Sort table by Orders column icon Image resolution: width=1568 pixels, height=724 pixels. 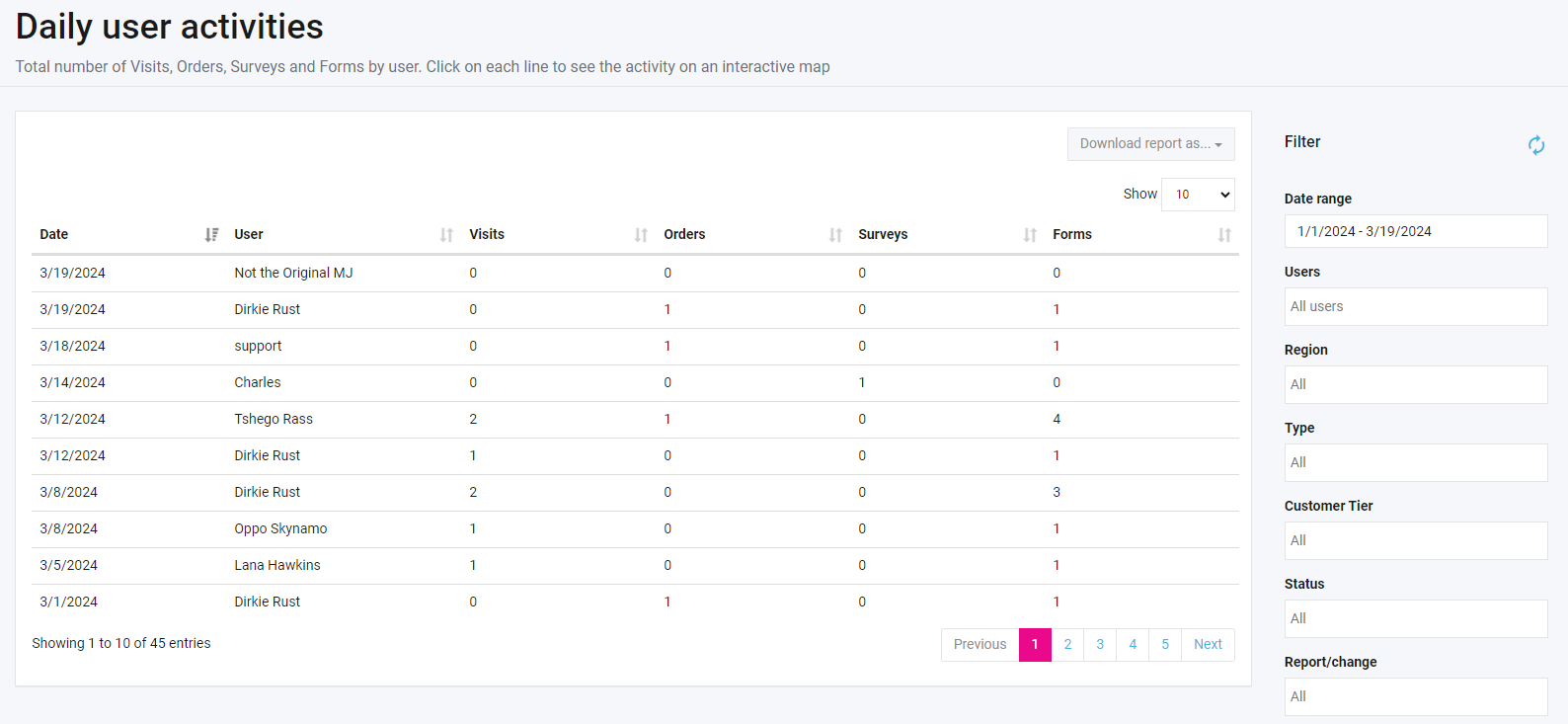pos(835,235)
